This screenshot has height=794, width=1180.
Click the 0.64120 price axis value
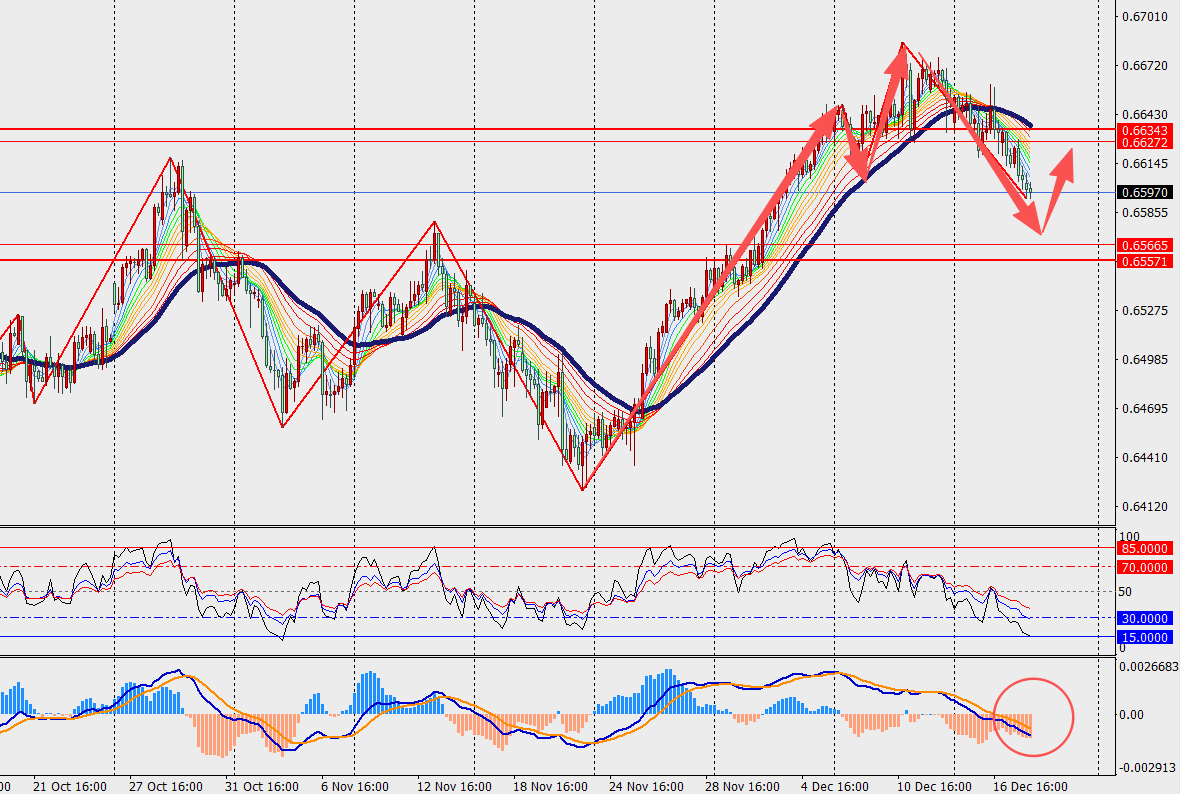(1144, 507)
